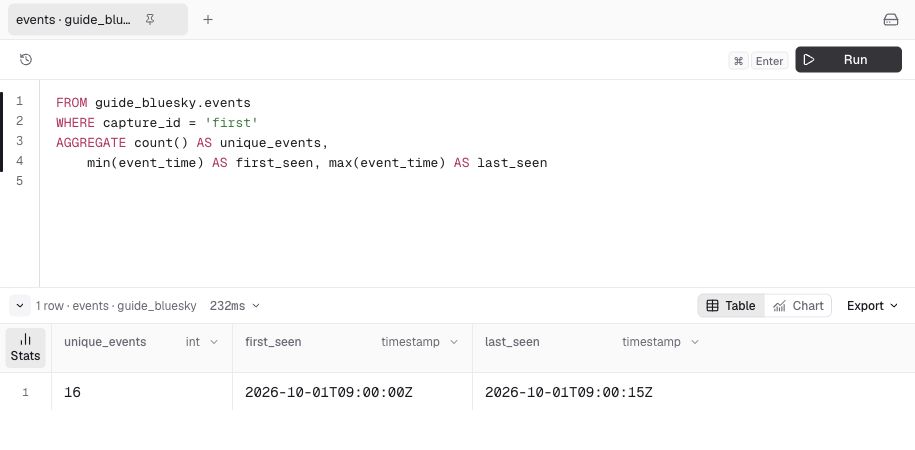Click the Run button play icon
Screen dimensions: 915x450
[x=809, y=60]
